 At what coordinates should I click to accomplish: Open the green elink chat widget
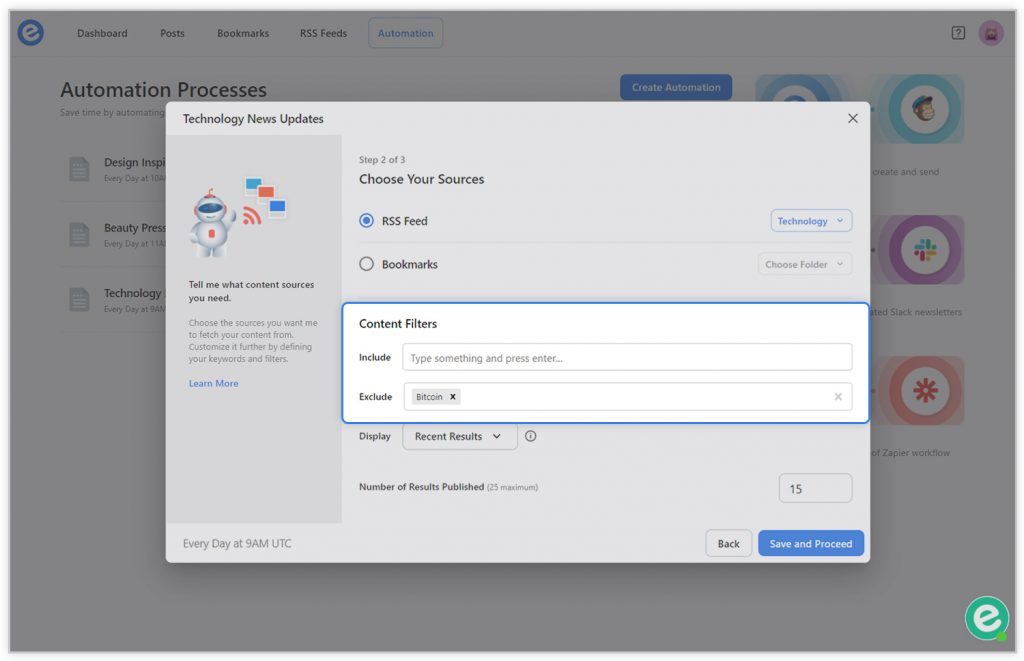click(x=986, y=618)
